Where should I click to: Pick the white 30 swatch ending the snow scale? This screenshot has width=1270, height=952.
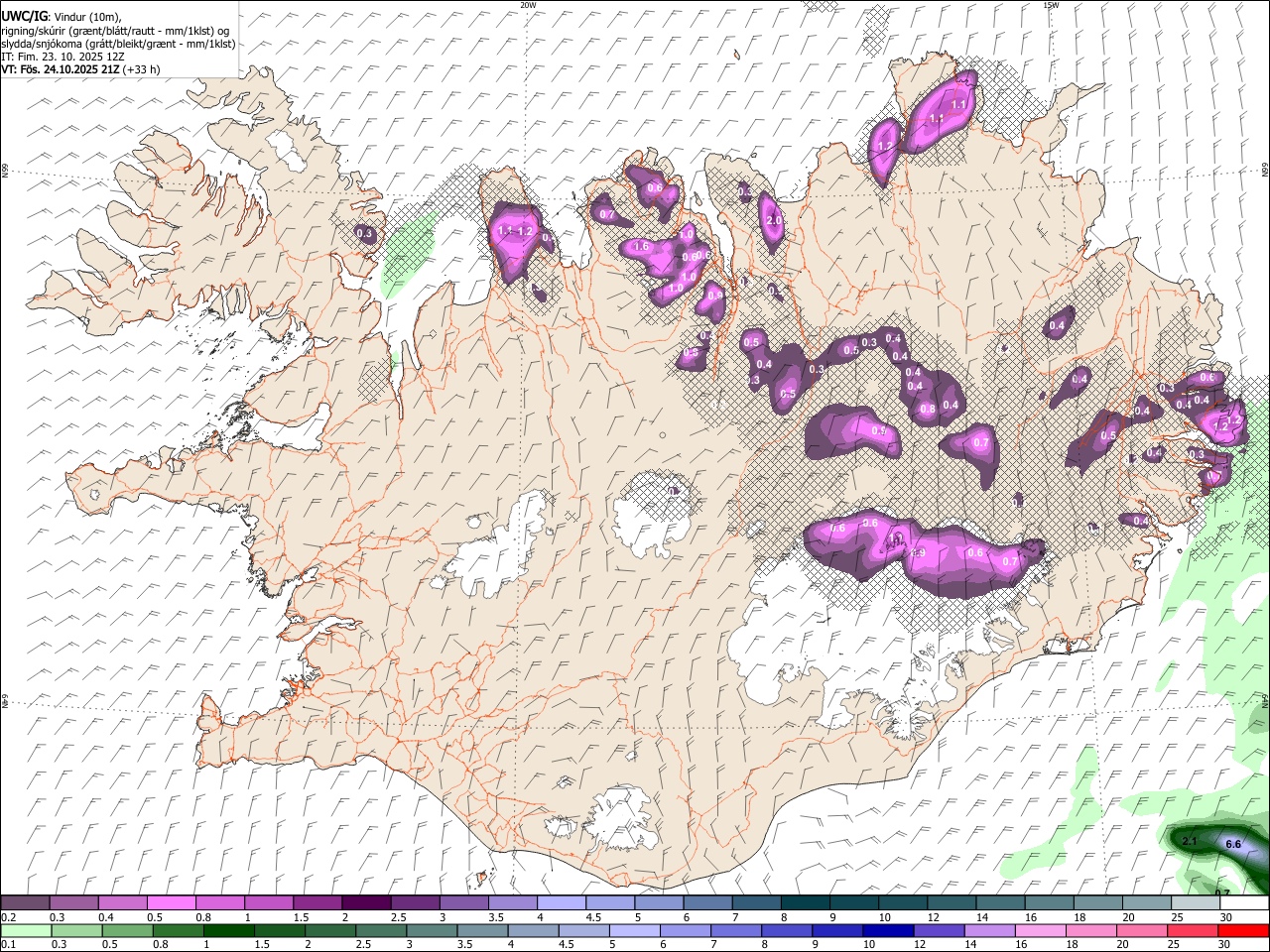[x=1242, y=902]
